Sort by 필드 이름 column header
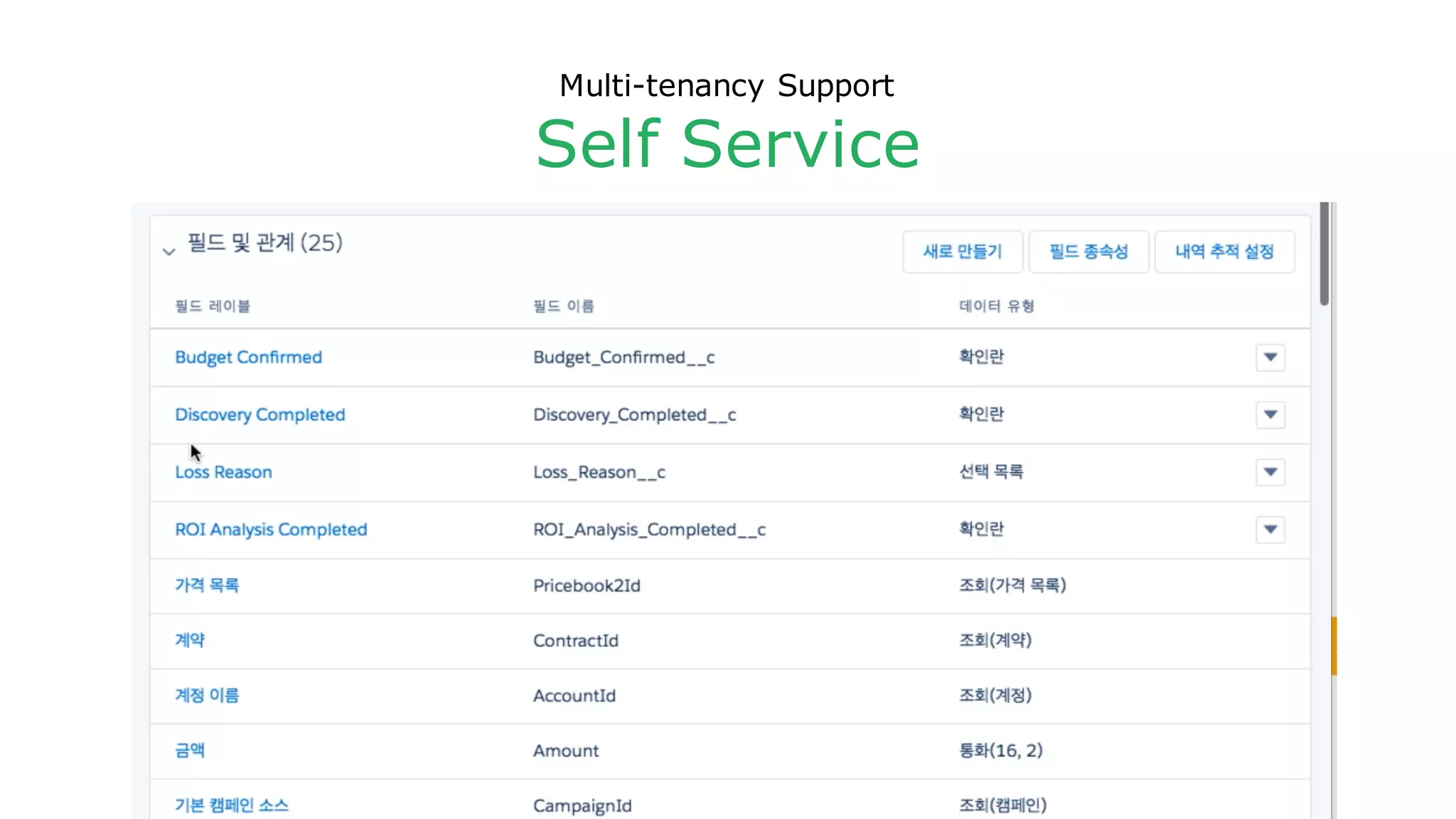 564,306
